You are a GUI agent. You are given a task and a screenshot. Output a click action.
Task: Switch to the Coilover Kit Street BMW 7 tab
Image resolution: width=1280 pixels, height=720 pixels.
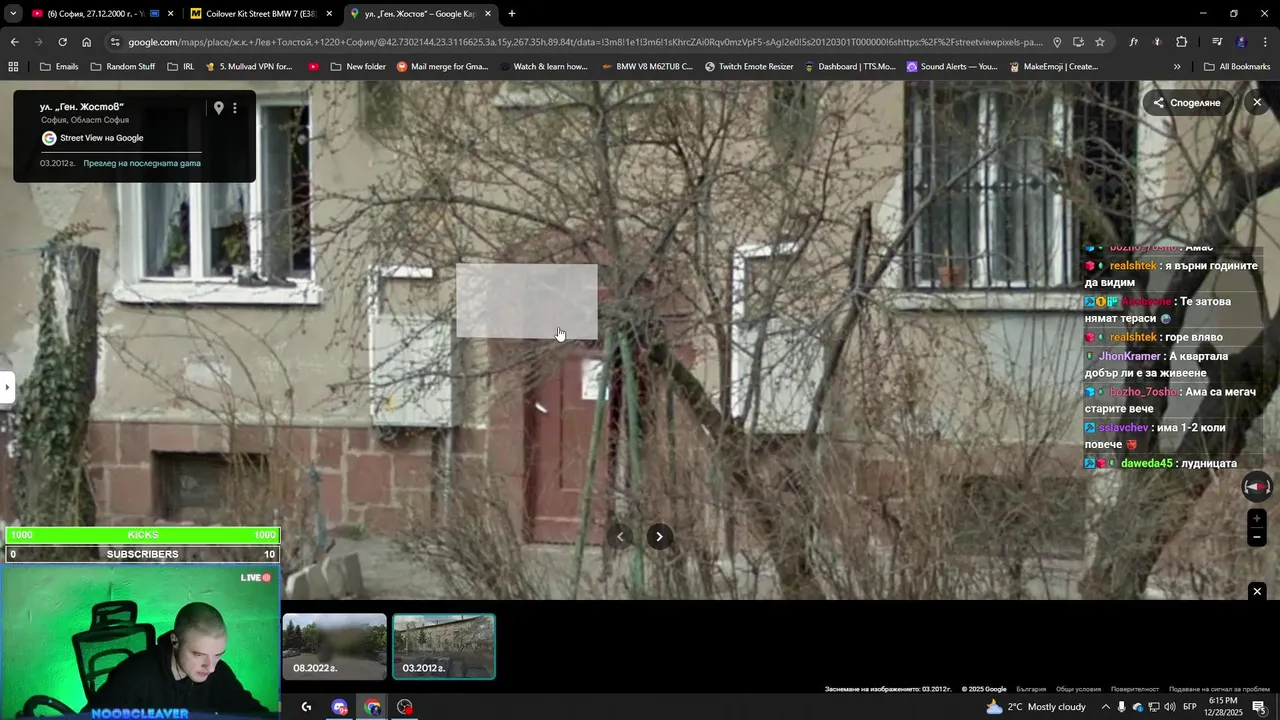point(260,14)
